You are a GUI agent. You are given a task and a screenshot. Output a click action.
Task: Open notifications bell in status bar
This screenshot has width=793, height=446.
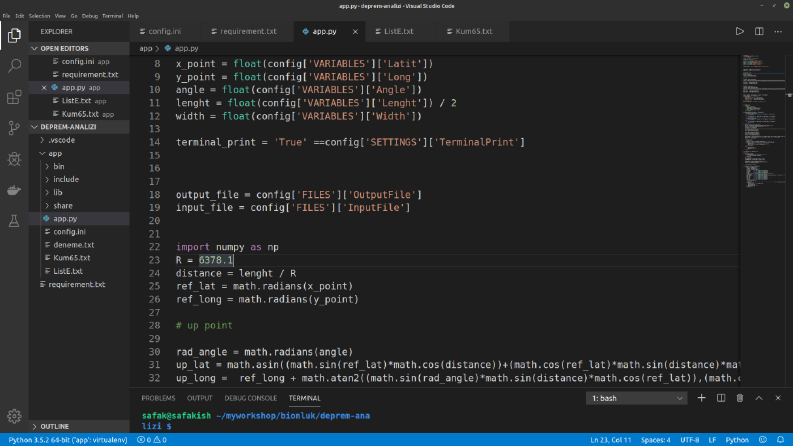coord(780,440)
